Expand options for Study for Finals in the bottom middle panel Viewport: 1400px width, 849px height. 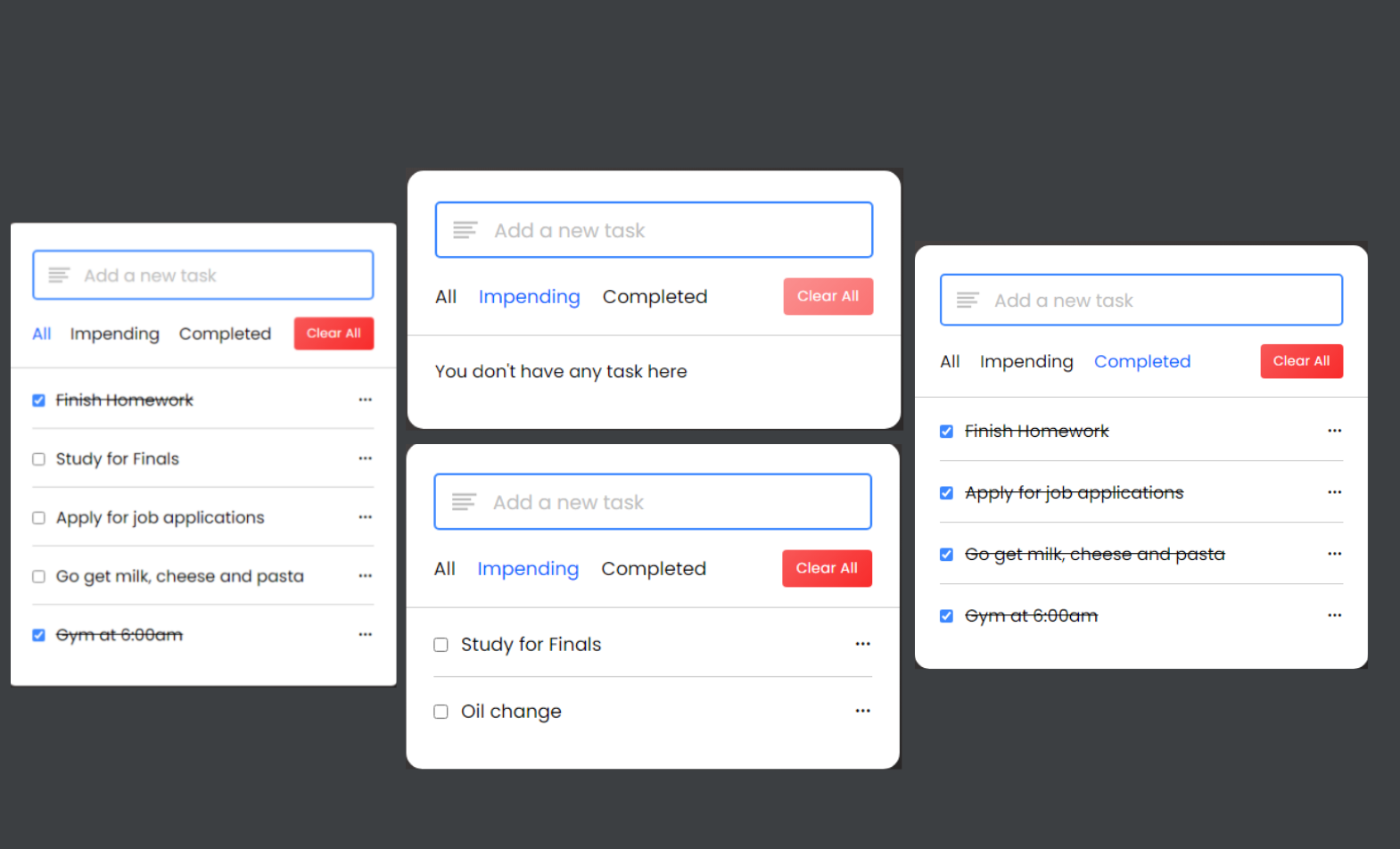(x=862, y=644)
